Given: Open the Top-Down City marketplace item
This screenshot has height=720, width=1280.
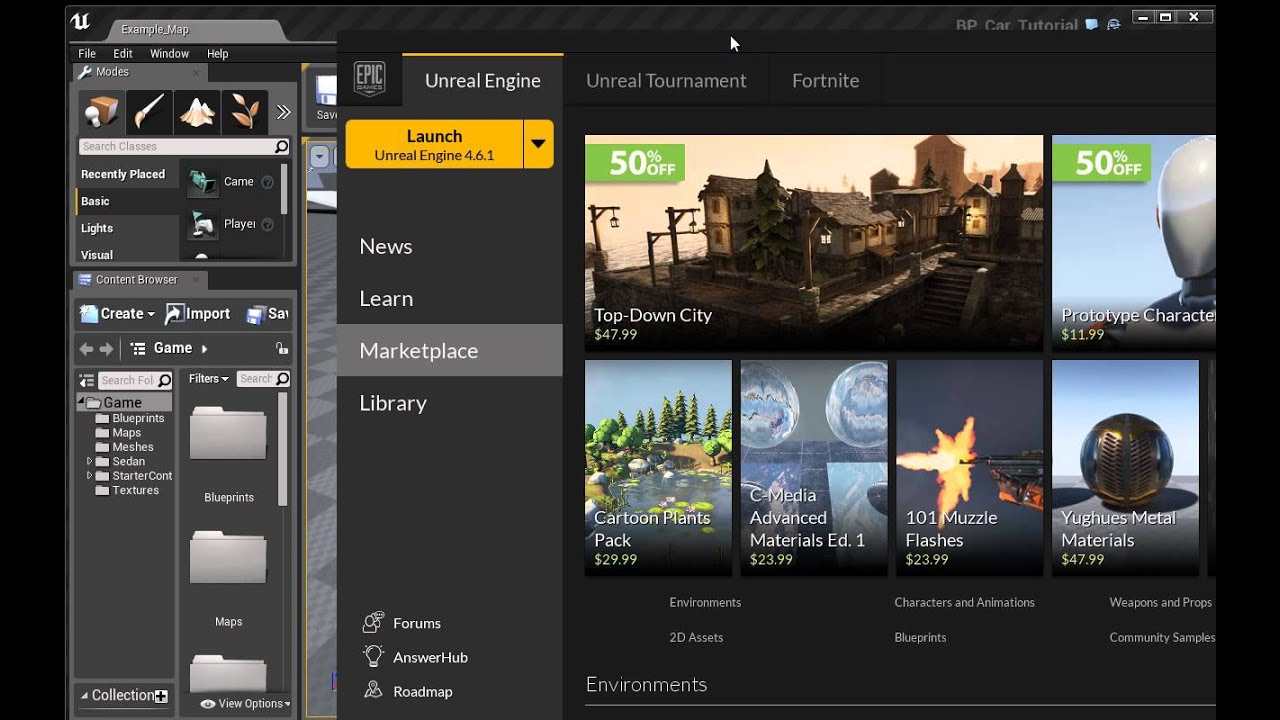Looking at the screenshot, I should (x=814, y=243).
